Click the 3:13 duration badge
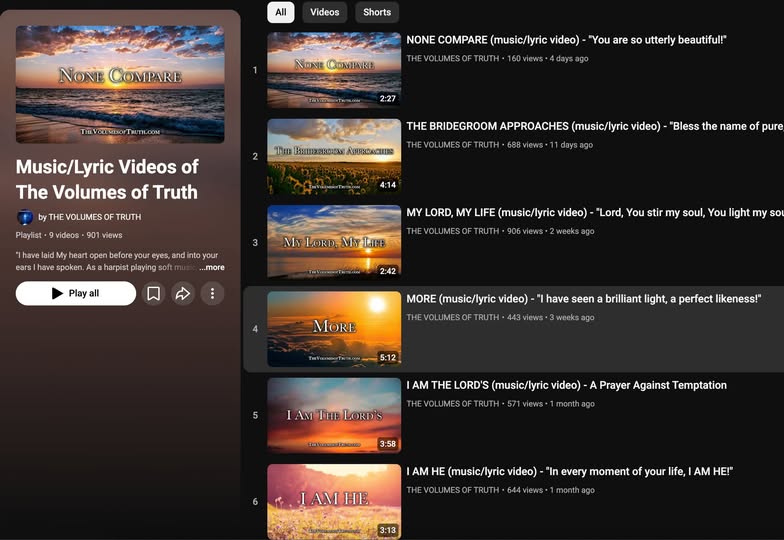Screen dimensions: 784x540 point(388,530)
